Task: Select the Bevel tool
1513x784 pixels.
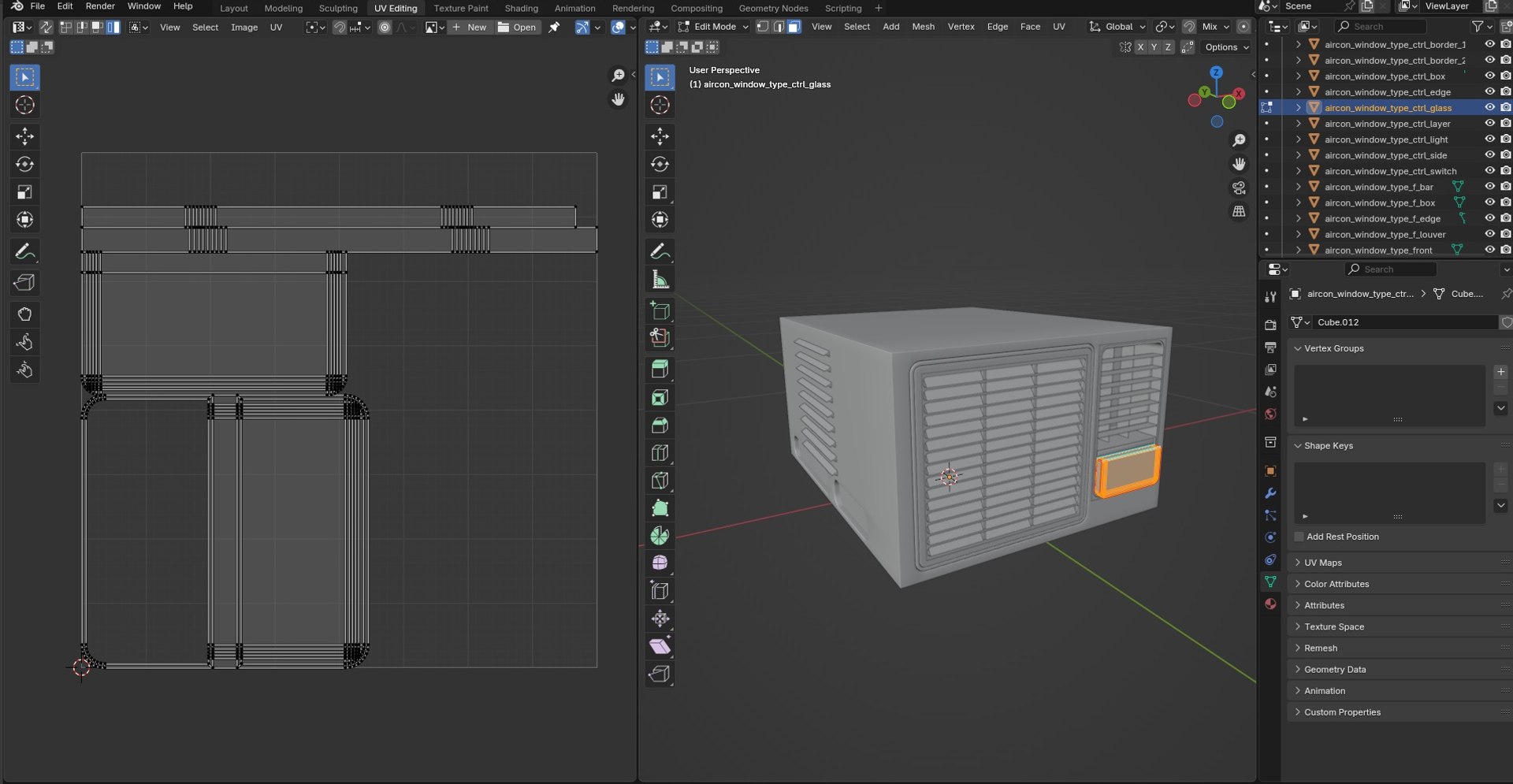Action: pos(660,425)
